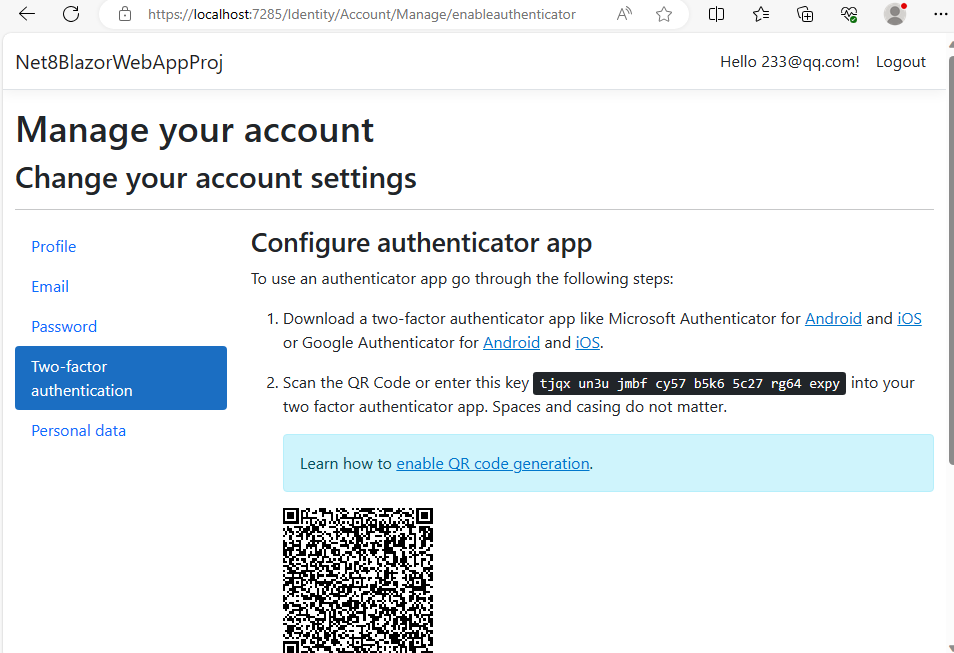Open the enable QR code generation link

(x=493, y=464)
